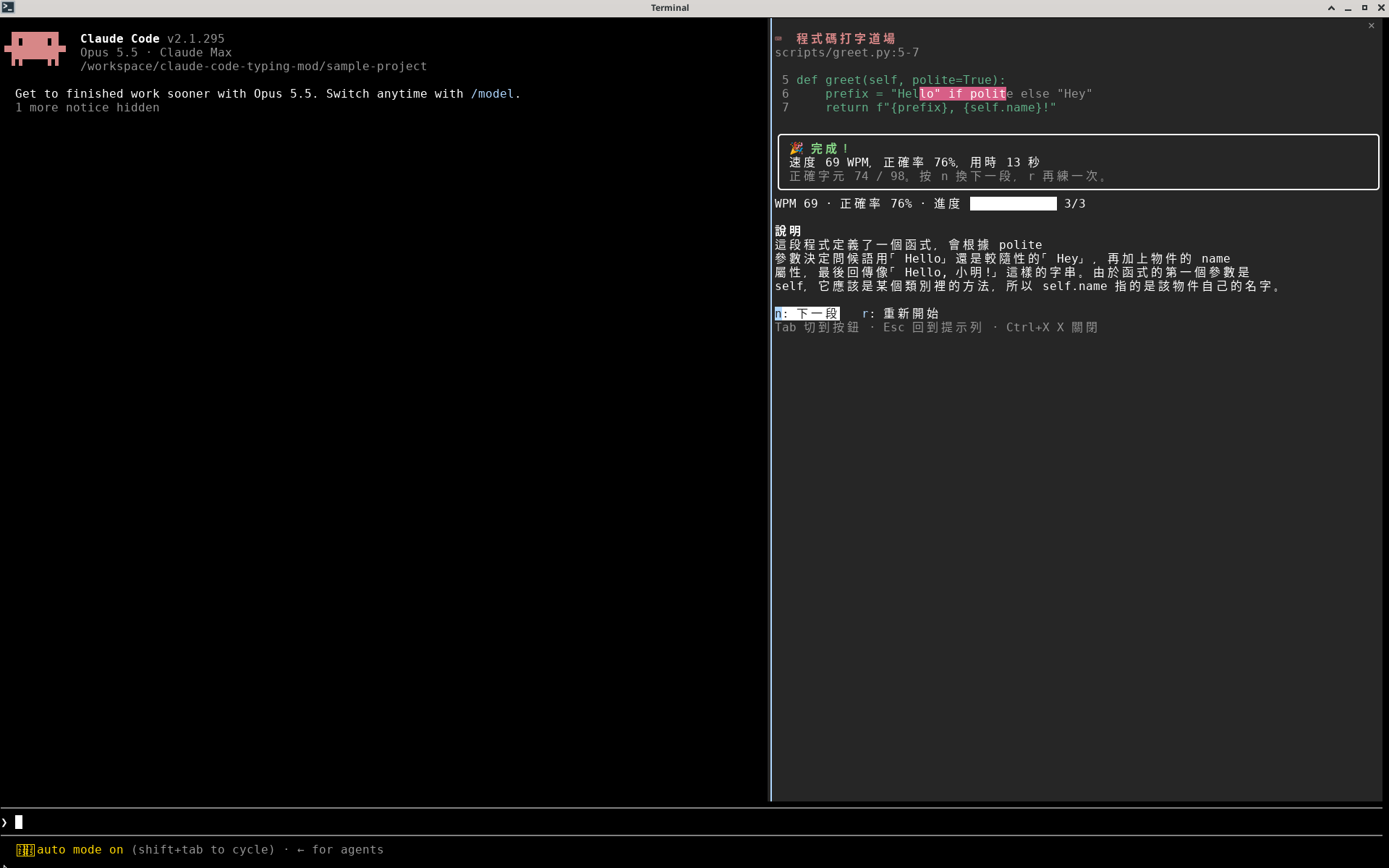Click 'Tab 切到按鈕' hint text
This screenshot has width=1389, height=868.
tap(817, 327)
